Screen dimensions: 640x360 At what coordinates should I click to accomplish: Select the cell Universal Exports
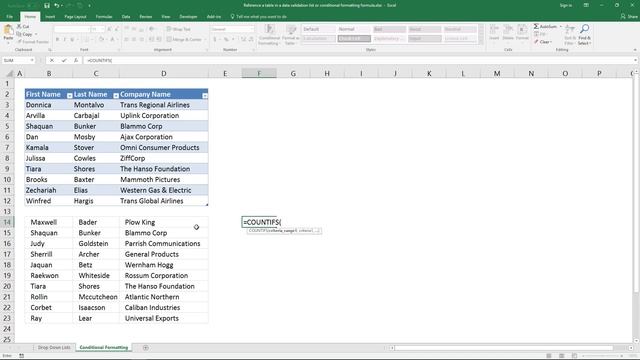click(x=164, y=318)
